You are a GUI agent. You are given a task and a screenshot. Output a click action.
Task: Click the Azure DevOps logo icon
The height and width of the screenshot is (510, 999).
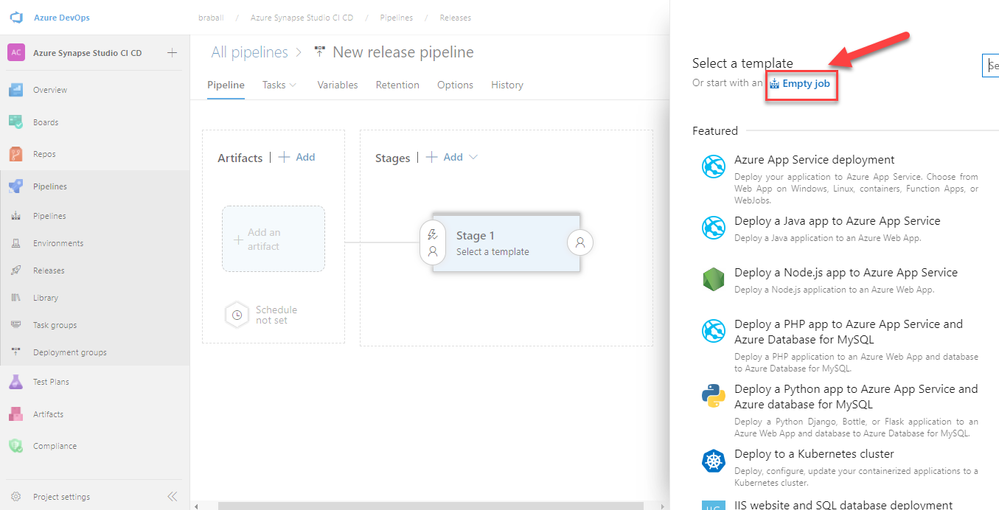pyautogui.click(x=16, y=18)
